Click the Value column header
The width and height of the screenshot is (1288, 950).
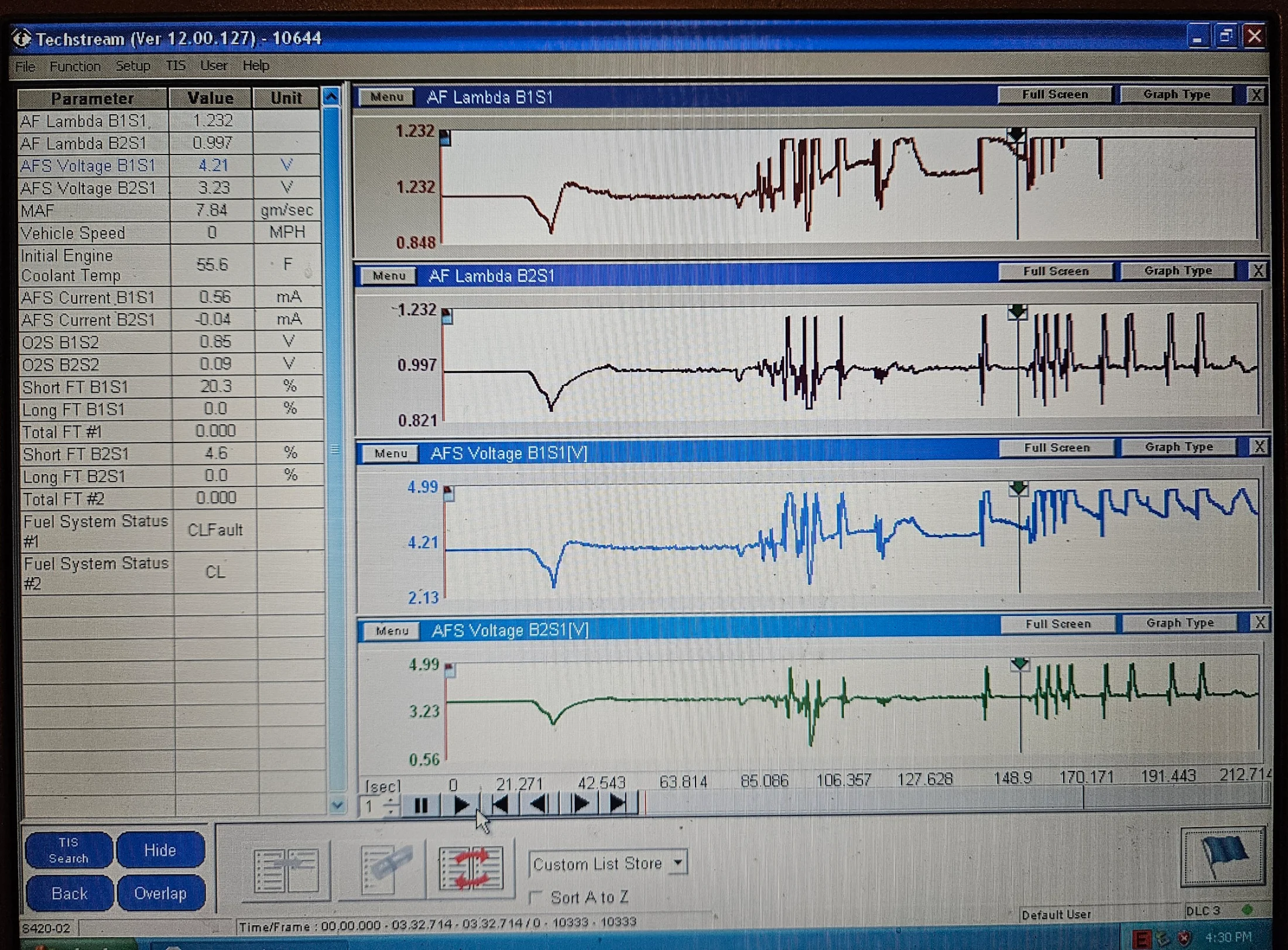click(210, 98)
